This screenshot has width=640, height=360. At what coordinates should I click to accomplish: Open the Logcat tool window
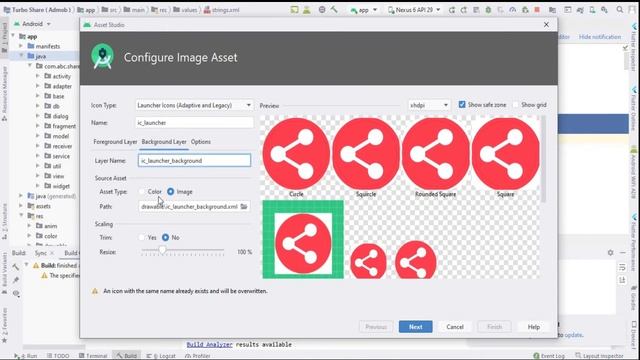coord(161,356)
